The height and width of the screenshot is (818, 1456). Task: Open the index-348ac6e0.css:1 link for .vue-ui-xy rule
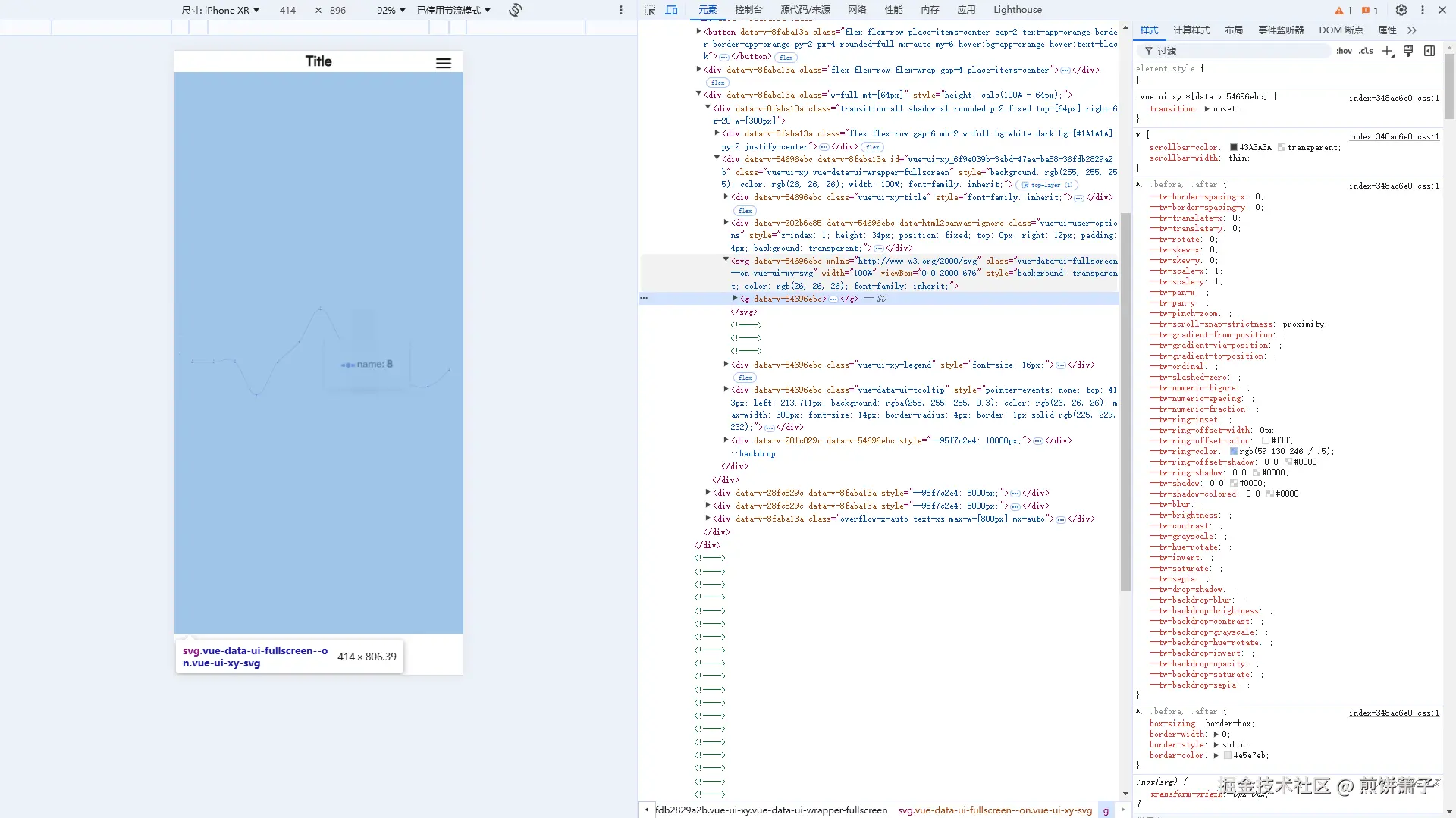point(1394,99)
